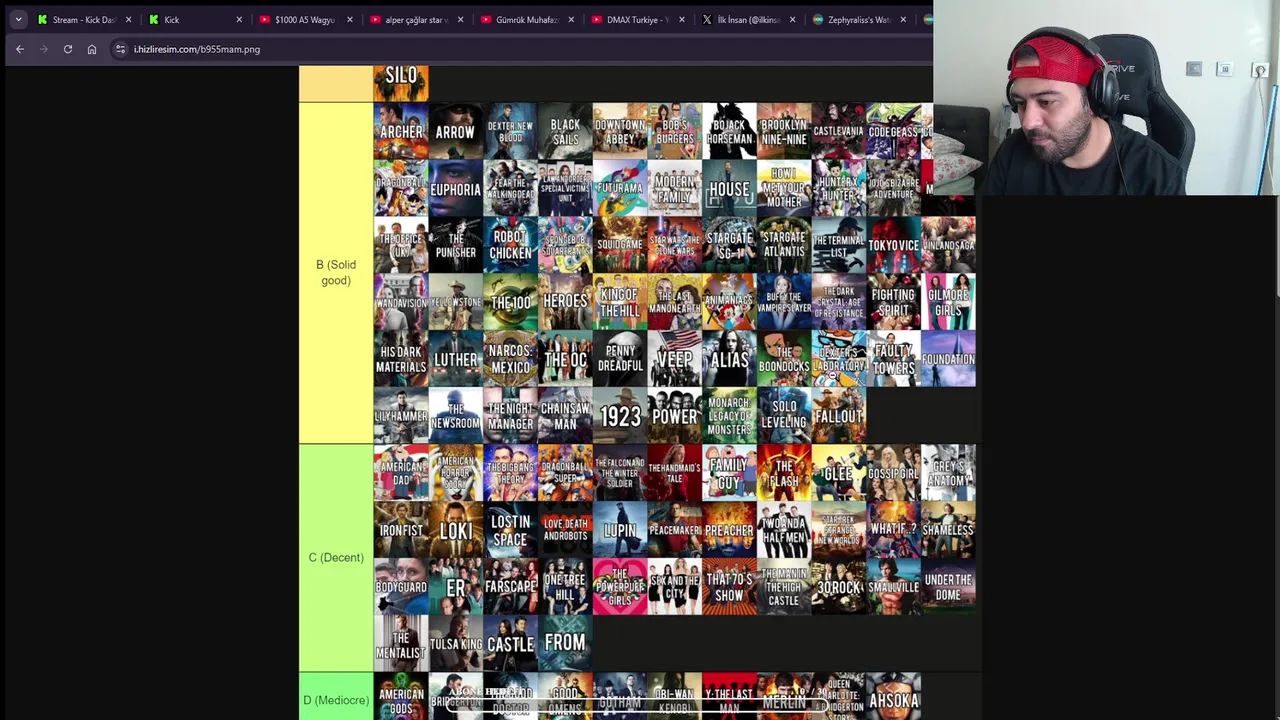Go back to the previous page

pos(20,49)
